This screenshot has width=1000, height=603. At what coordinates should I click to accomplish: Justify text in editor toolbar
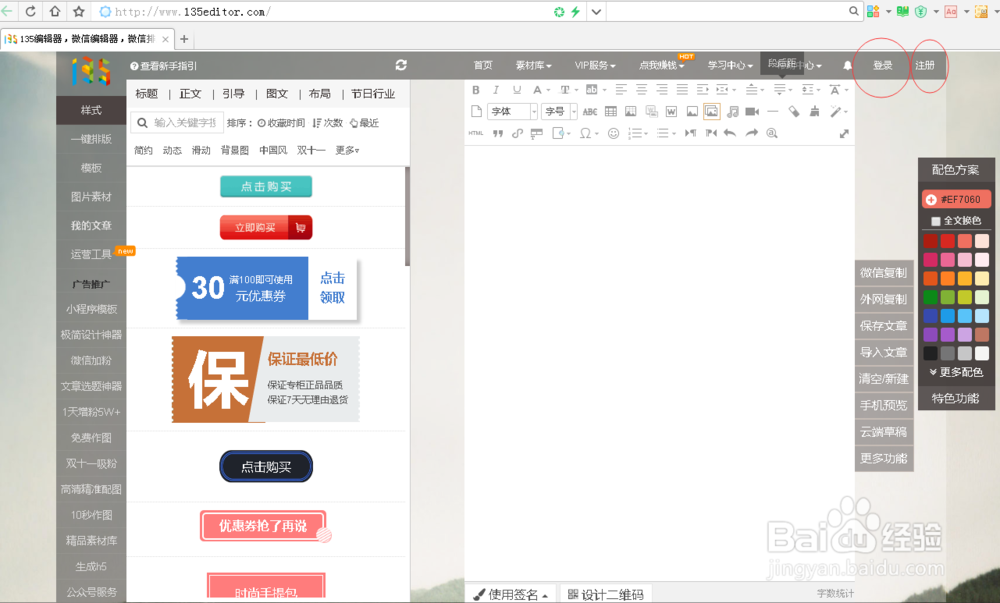[682, 90]
